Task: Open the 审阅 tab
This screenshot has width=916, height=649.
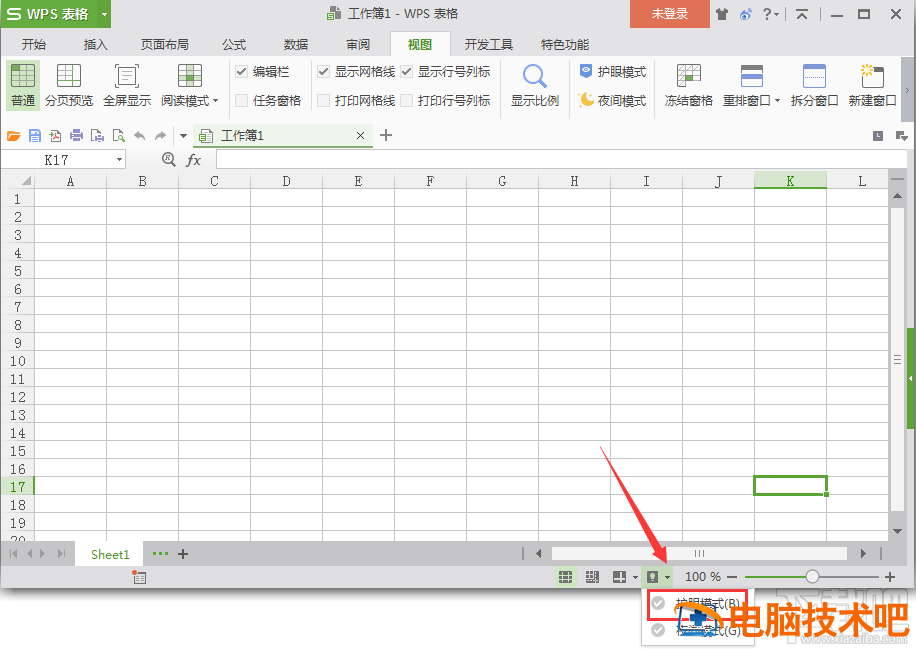Action: click(358, 44)
